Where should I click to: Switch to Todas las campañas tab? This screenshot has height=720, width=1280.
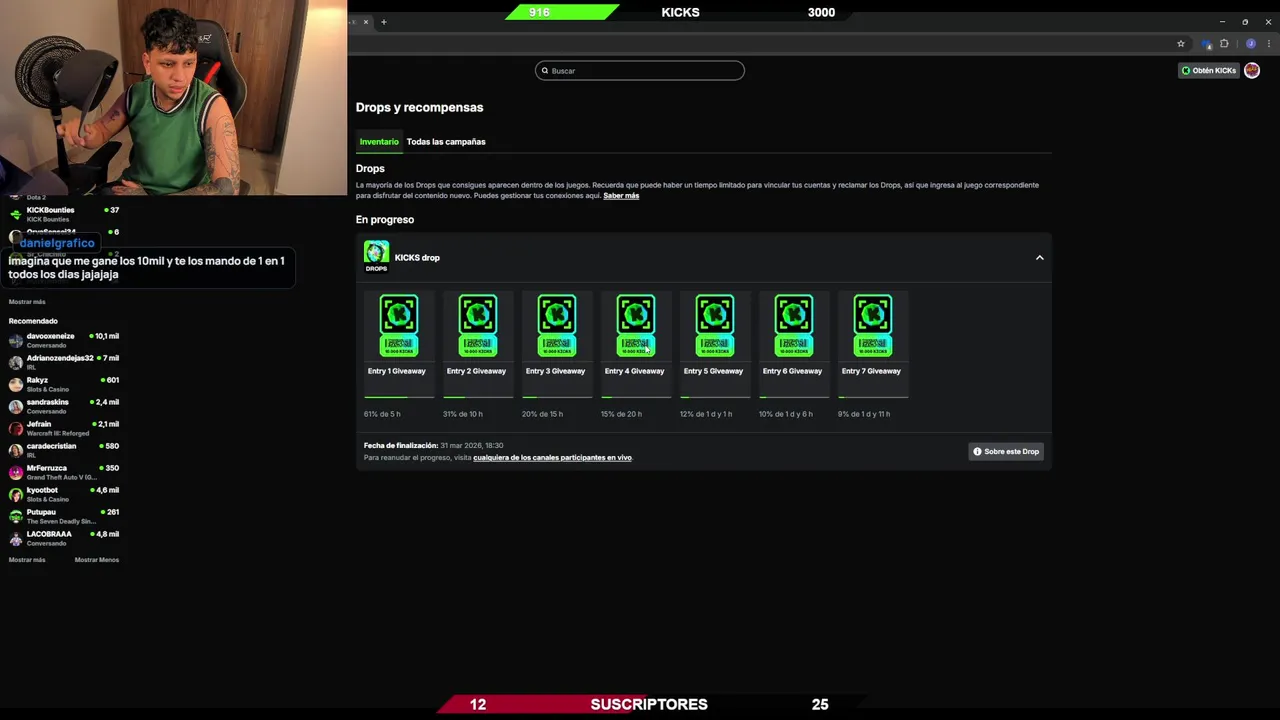[446, 142]
